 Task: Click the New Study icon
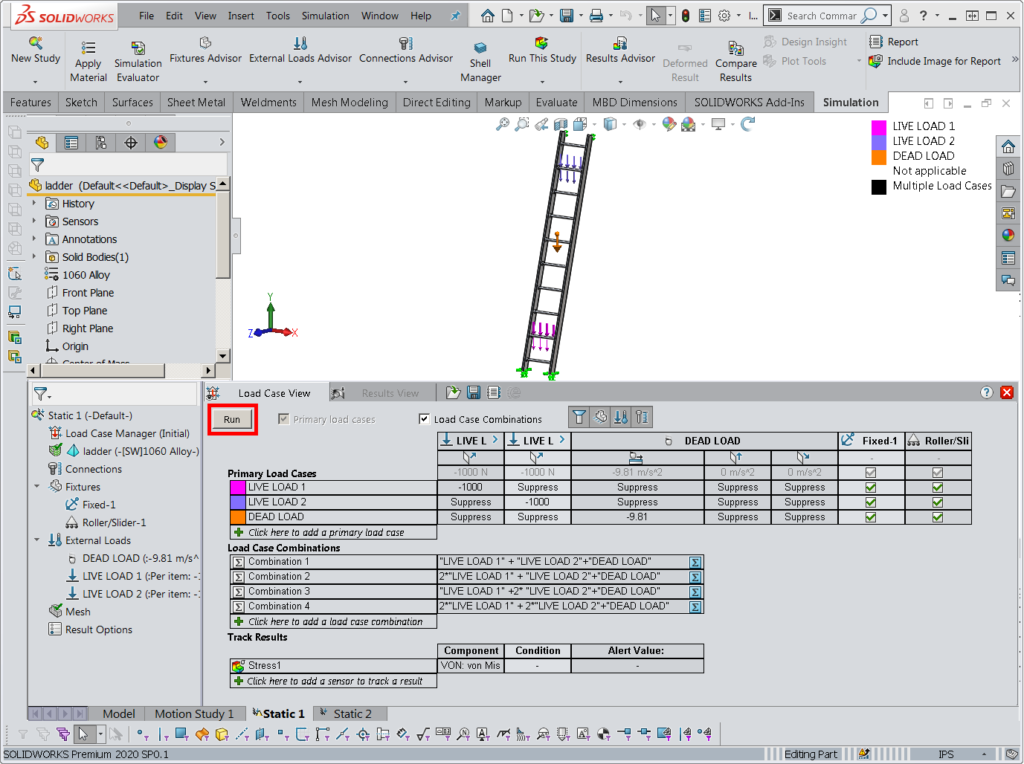point(35,44)
